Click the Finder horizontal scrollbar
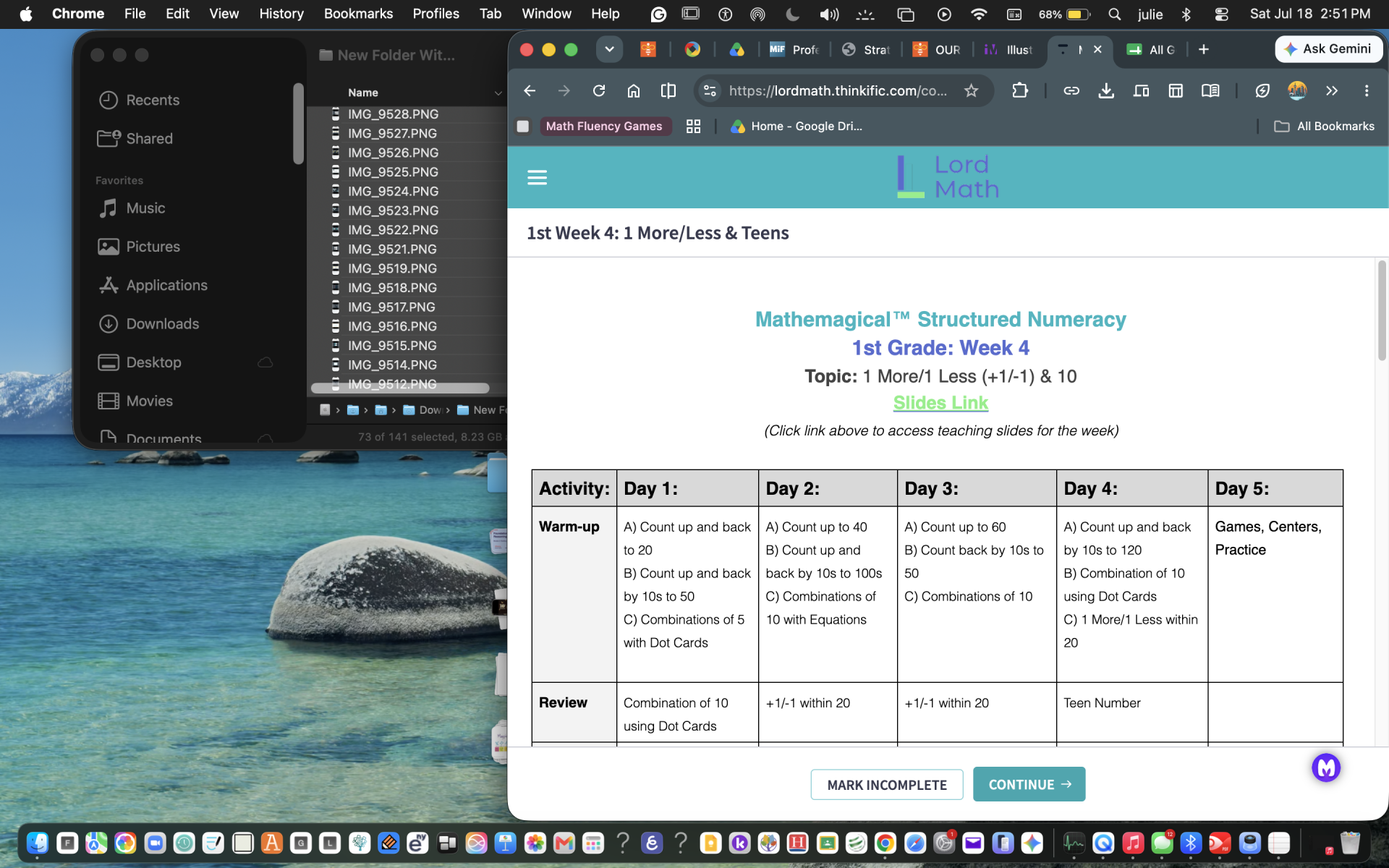This screenshot has width=1389, height=868. click(400, 388)
